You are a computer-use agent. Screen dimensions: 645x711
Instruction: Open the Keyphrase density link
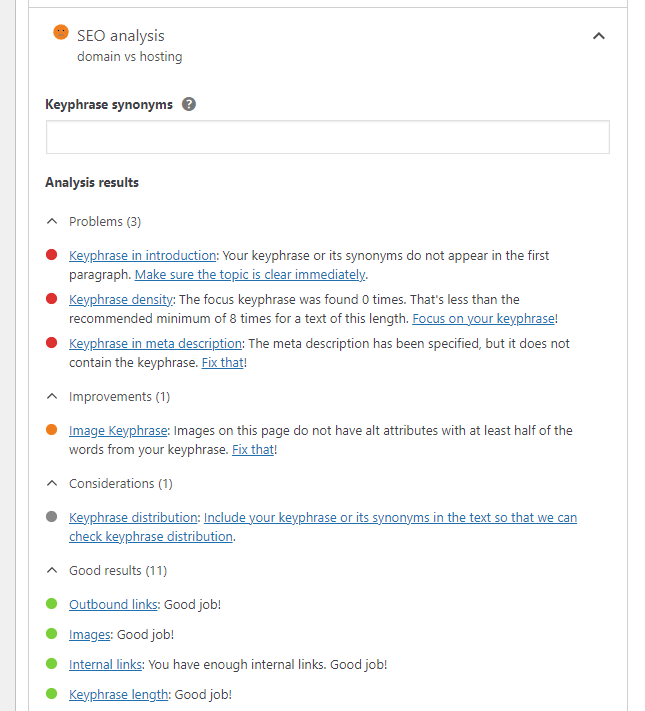(x=121, y=300)
